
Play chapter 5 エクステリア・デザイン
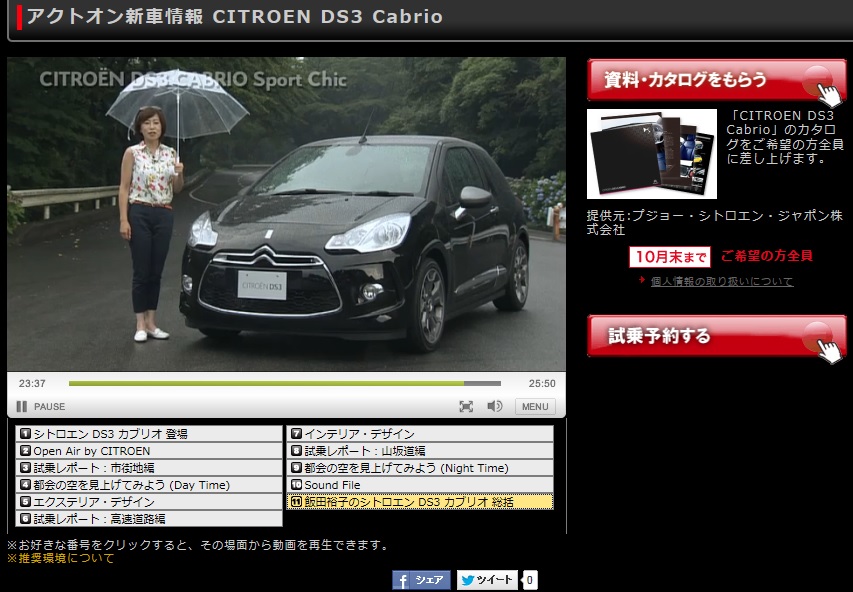coord(149,501)
